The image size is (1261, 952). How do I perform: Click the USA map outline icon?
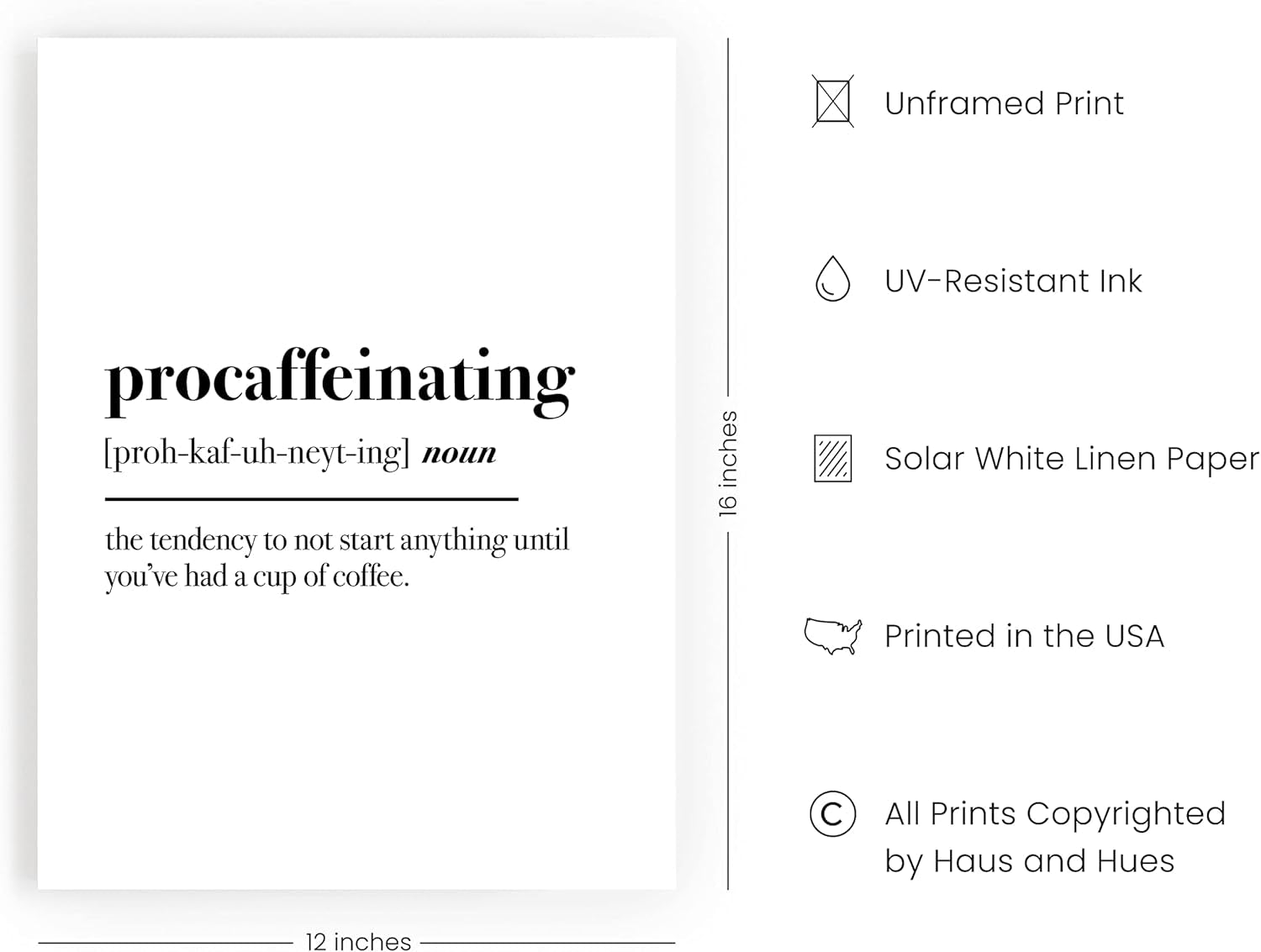[x=832, y=636]
